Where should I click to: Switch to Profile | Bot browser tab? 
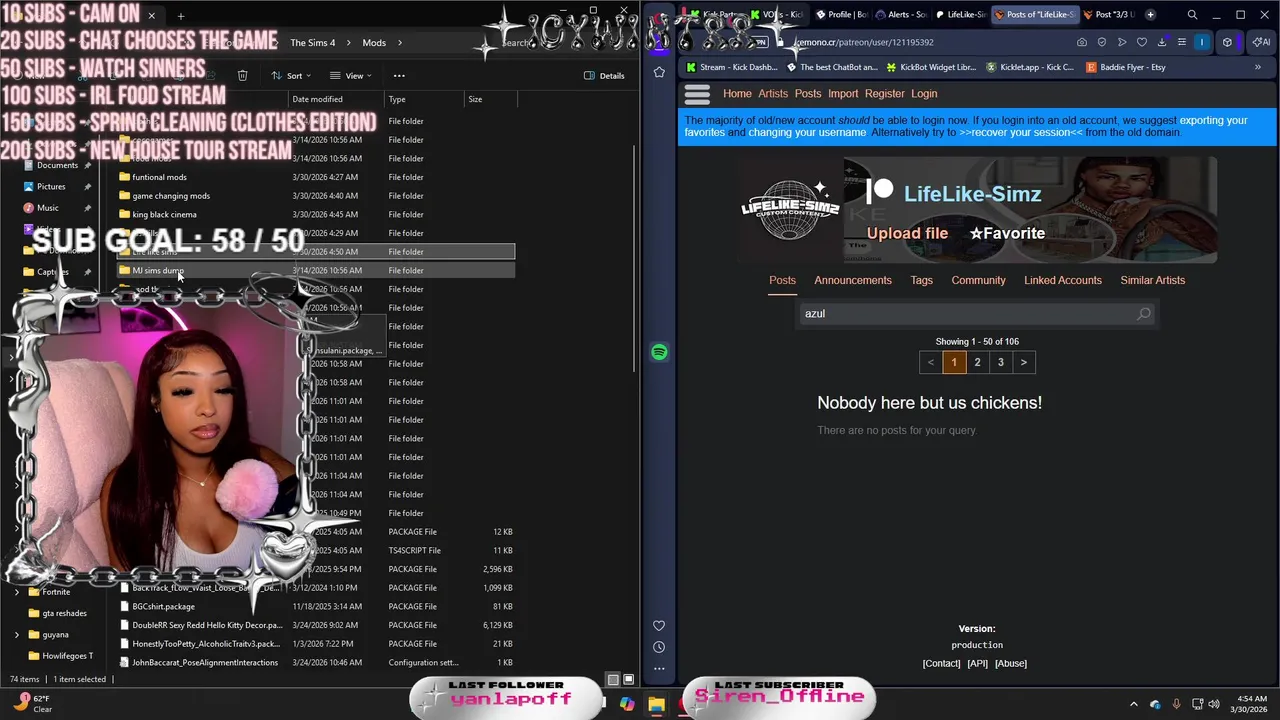tap(841, 15)
